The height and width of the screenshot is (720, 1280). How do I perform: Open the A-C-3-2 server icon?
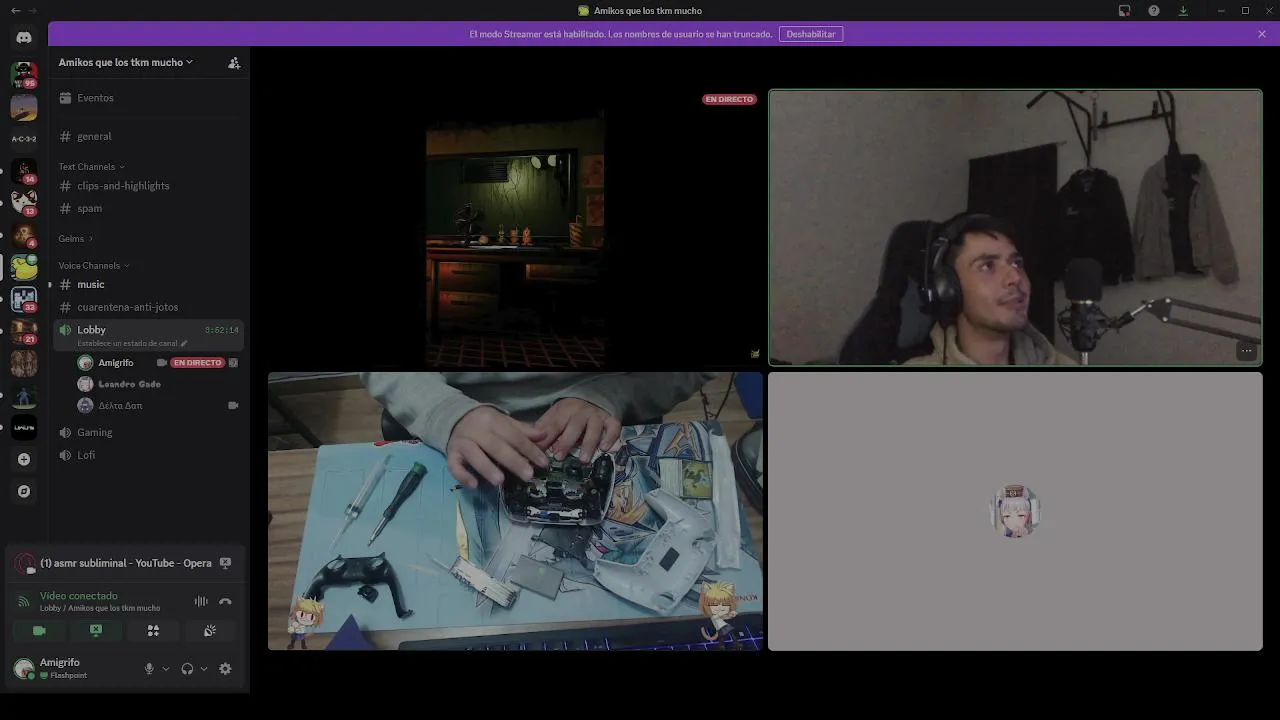click(x=24, y=139)
